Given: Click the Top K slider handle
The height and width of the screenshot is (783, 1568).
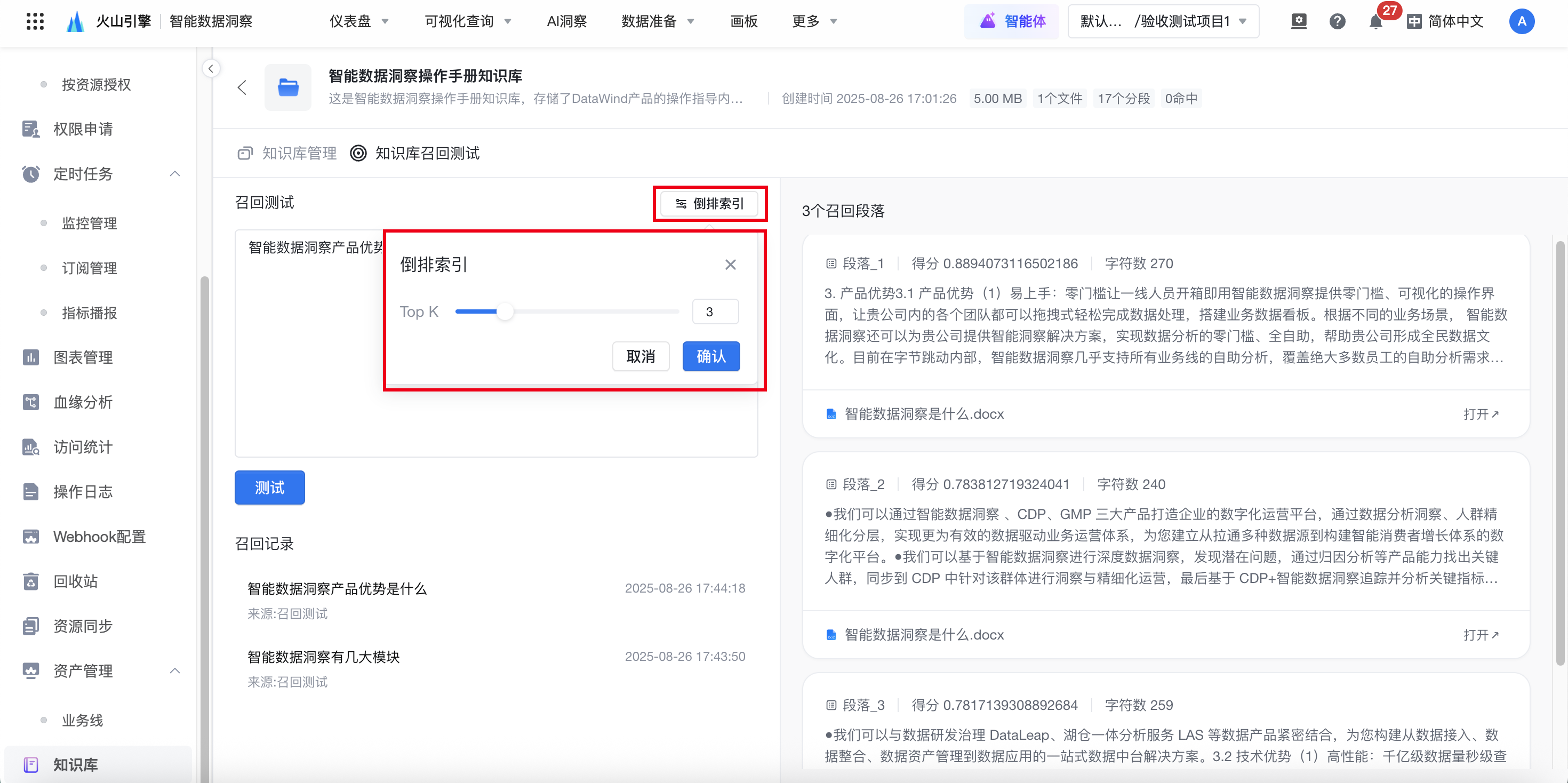Looking at the screenshot, I should coord(505,311).
